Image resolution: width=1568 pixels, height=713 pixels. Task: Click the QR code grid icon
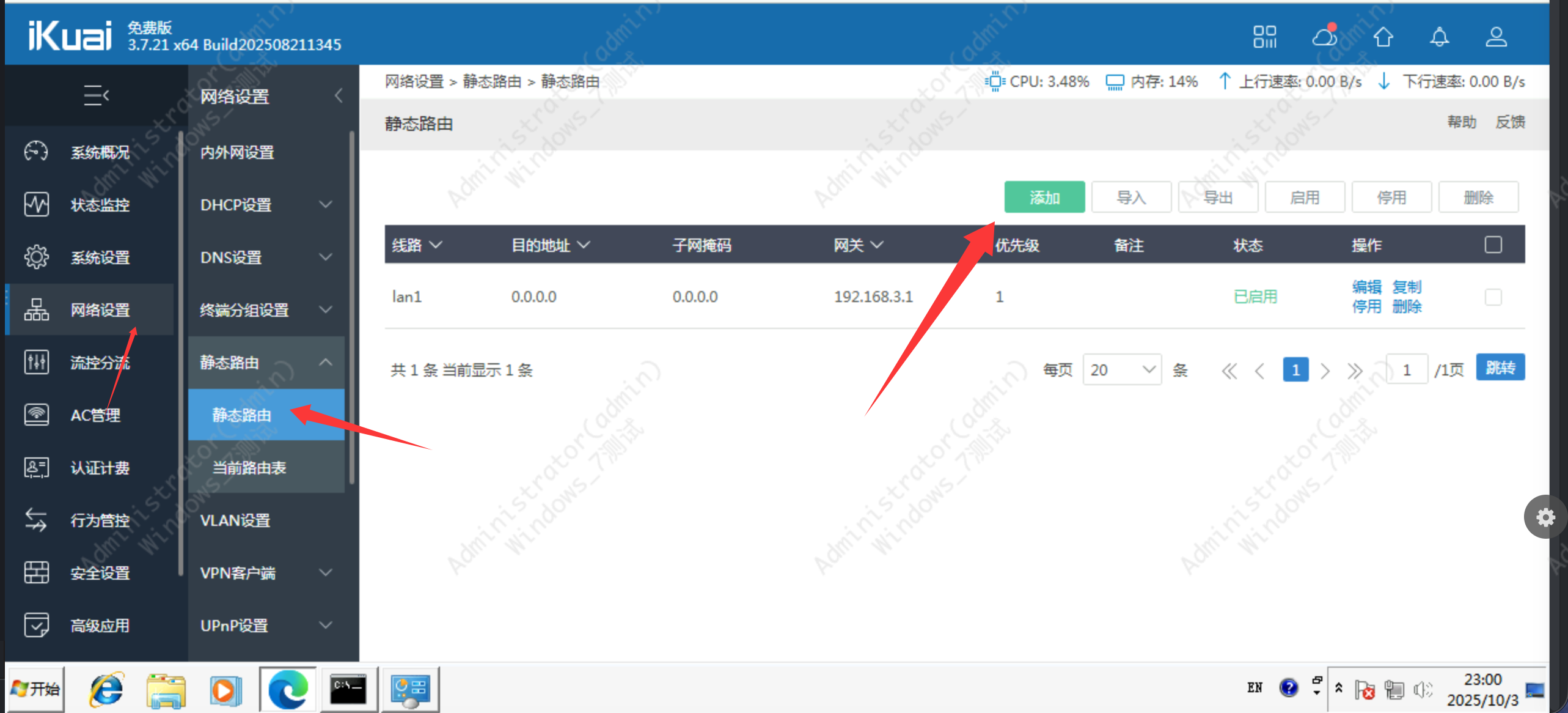pyautogui.click(x=1264, y=37)
